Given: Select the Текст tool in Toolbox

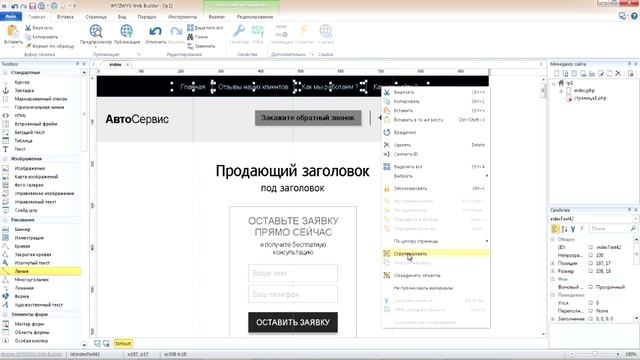Looking at the screenshot, I should (x=20, y=149).
